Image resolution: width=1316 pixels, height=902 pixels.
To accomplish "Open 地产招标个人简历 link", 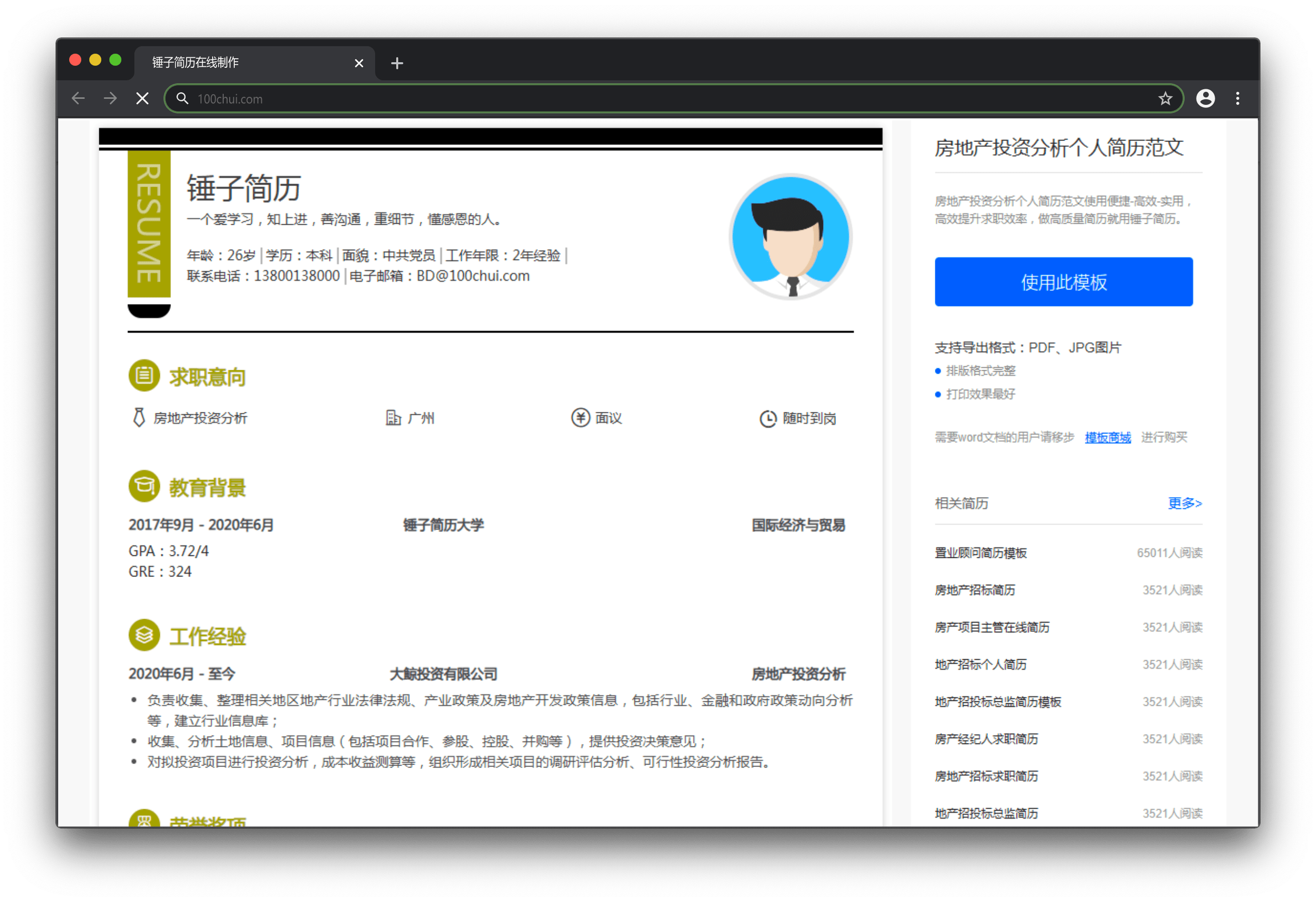I will [981, 665].
